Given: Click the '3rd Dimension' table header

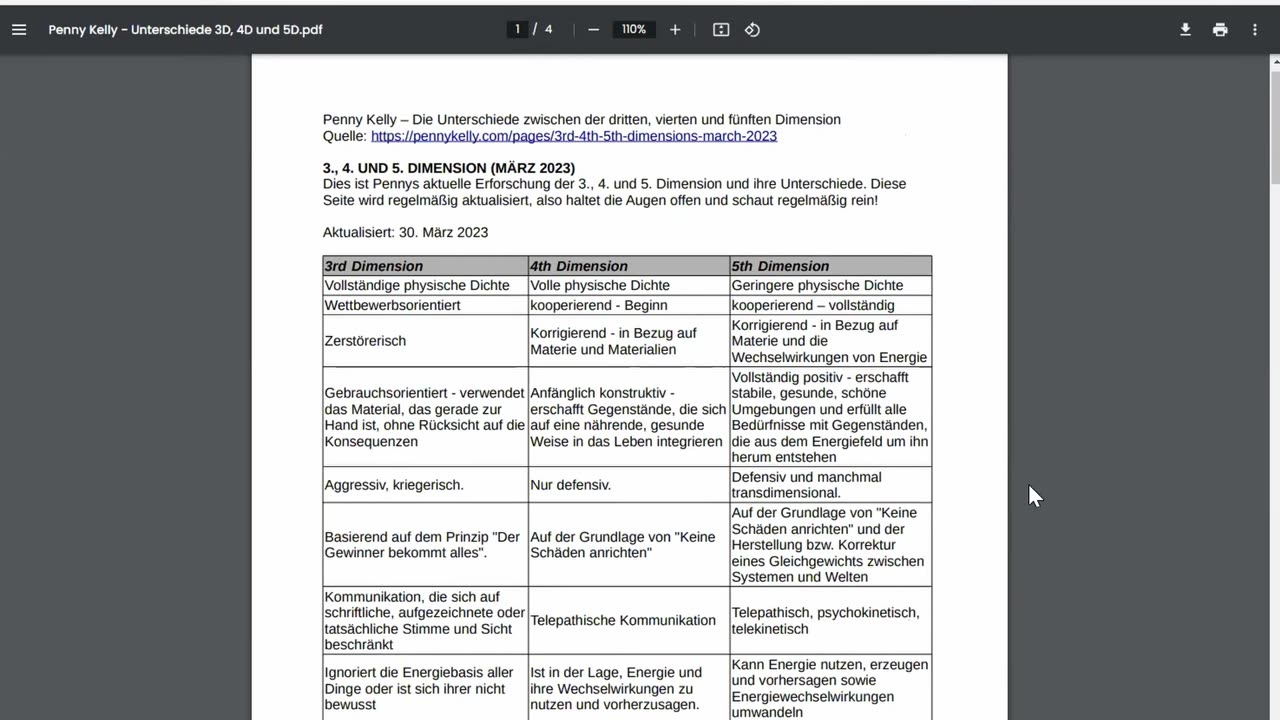Looking at the screenshot, I should pyautogui.click(x=425, y=266).
